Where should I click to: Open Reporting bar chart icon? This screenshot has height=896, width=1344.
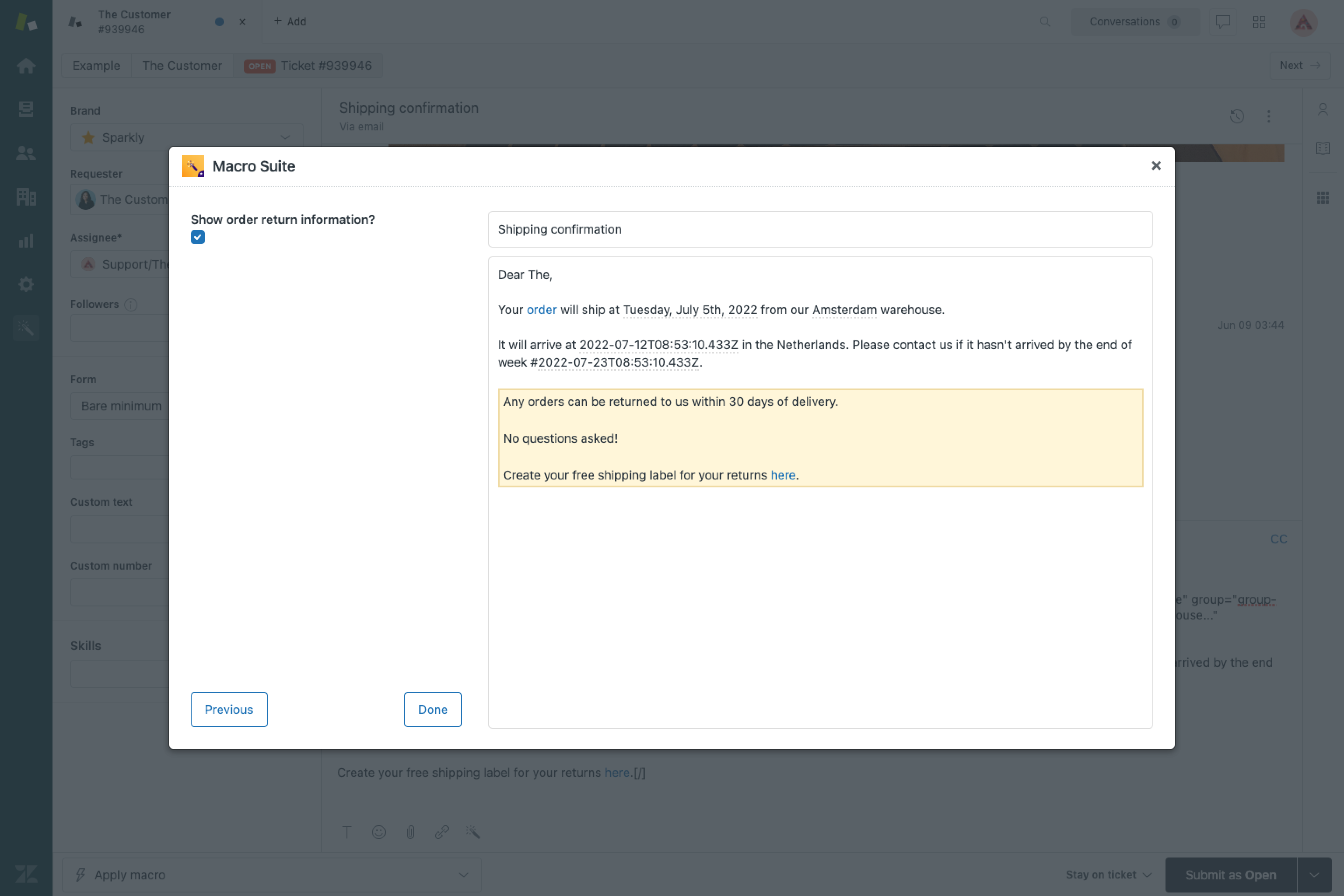pos(26,241)
